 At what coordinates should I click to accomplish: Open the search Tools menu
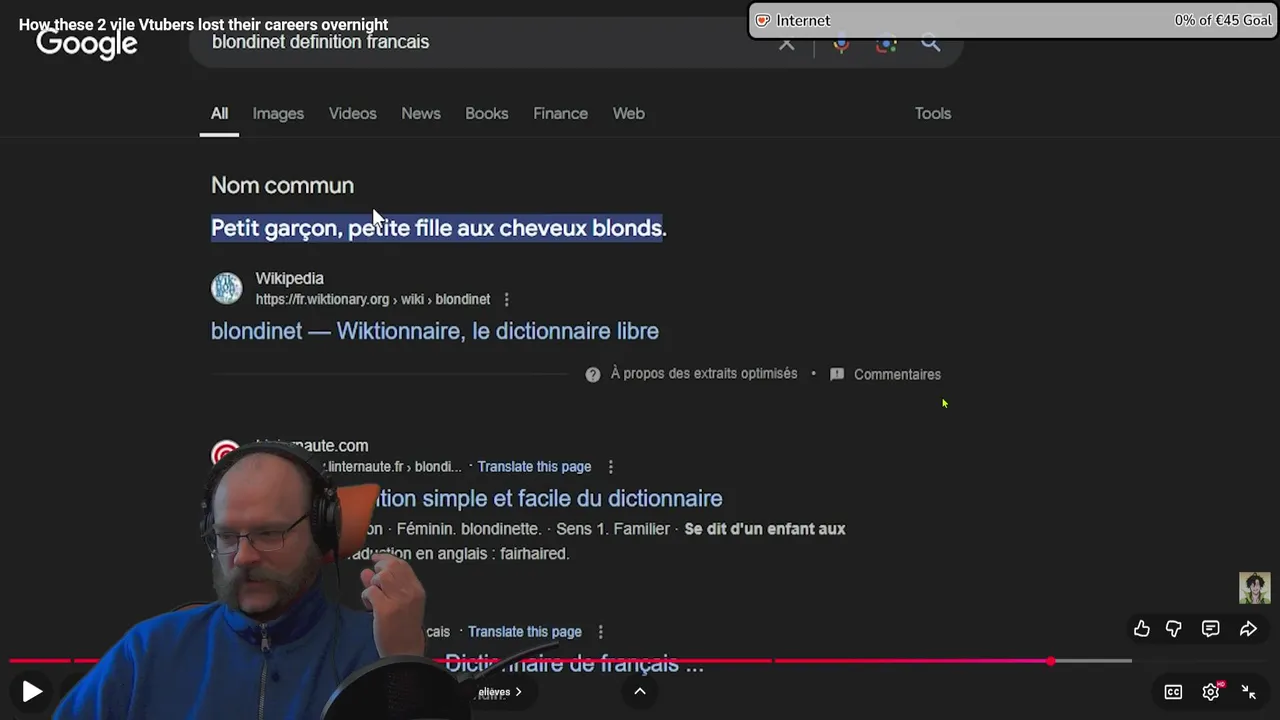tap(933, 114)
